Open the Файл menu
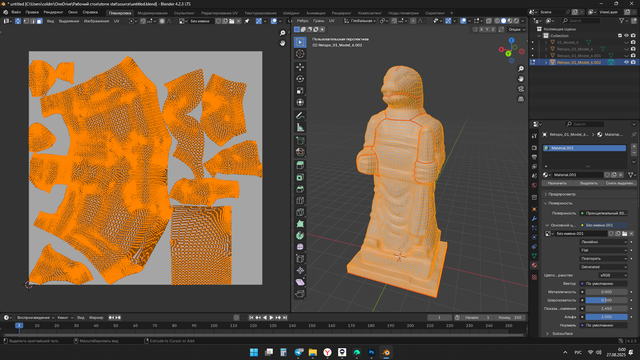640x360 pixels. click(16, 12)
